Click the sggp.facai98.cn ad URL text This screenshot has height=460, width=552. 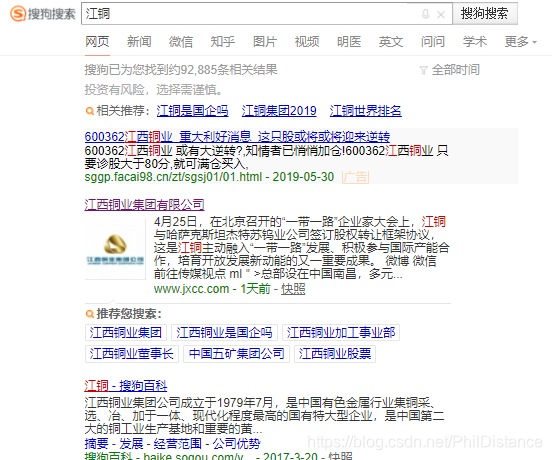click(173, 177)
